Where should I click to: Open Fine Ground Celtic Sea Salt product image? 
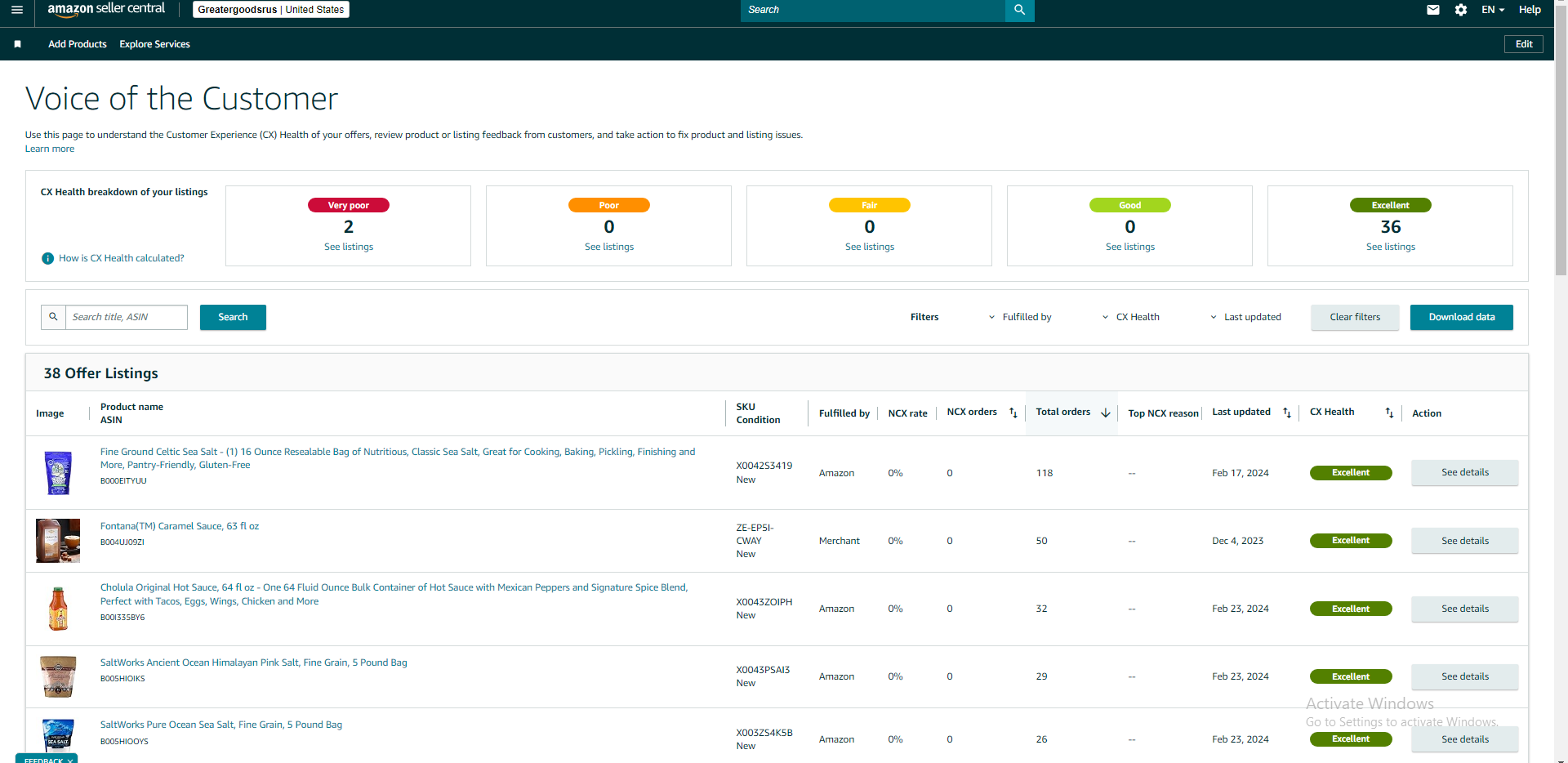pyautogui.click(x=58, y=473)
